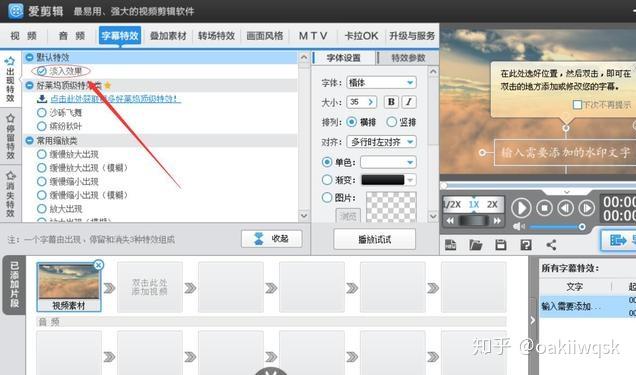Toggle the italic I icon
The height and width of the screenshot is (375, 636).
coord(409,102)
